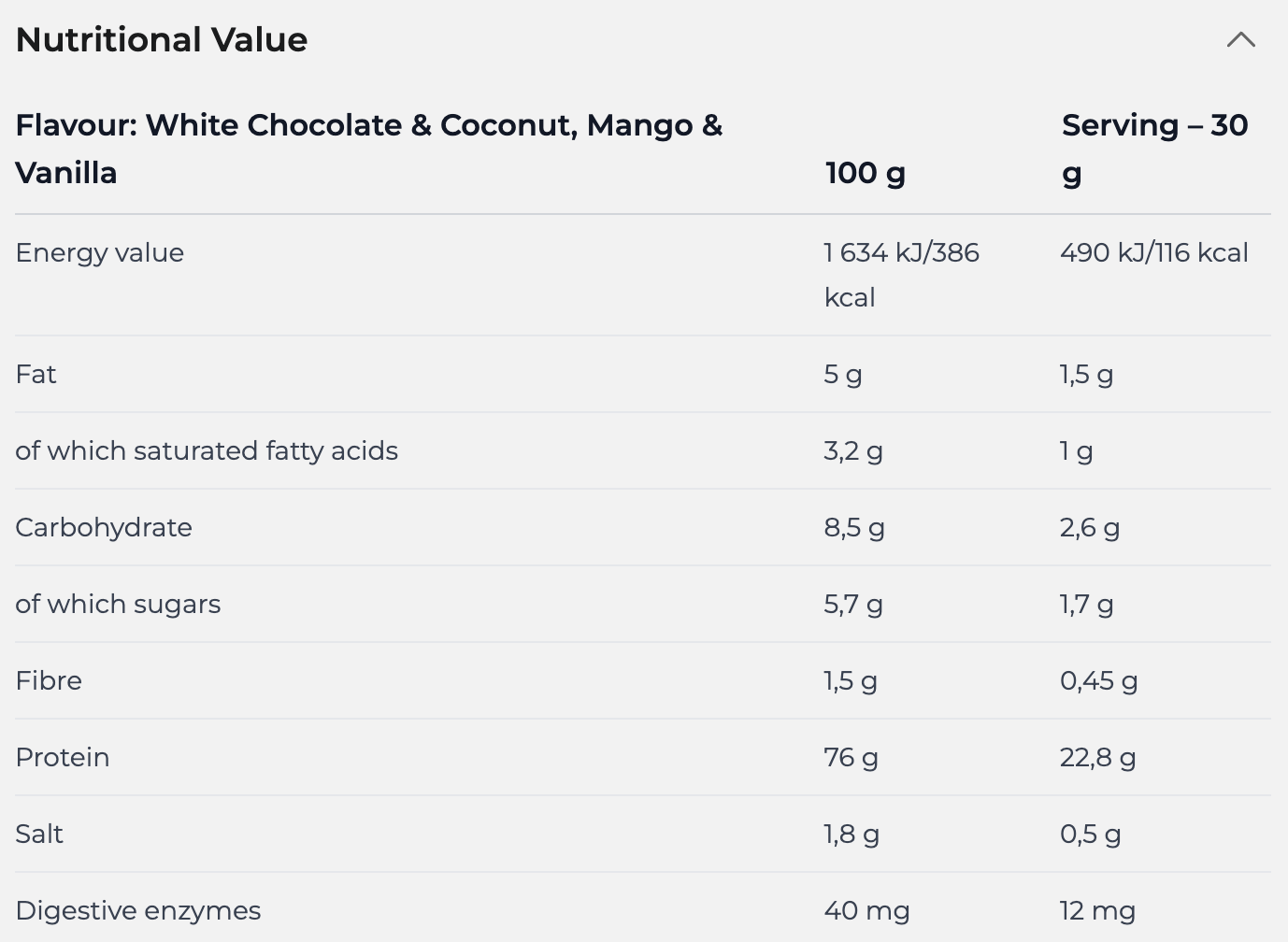The image size is (1288, 942).
Task: Click the 8,5 g carbohydrate value
Action: [x=853, y=527]
